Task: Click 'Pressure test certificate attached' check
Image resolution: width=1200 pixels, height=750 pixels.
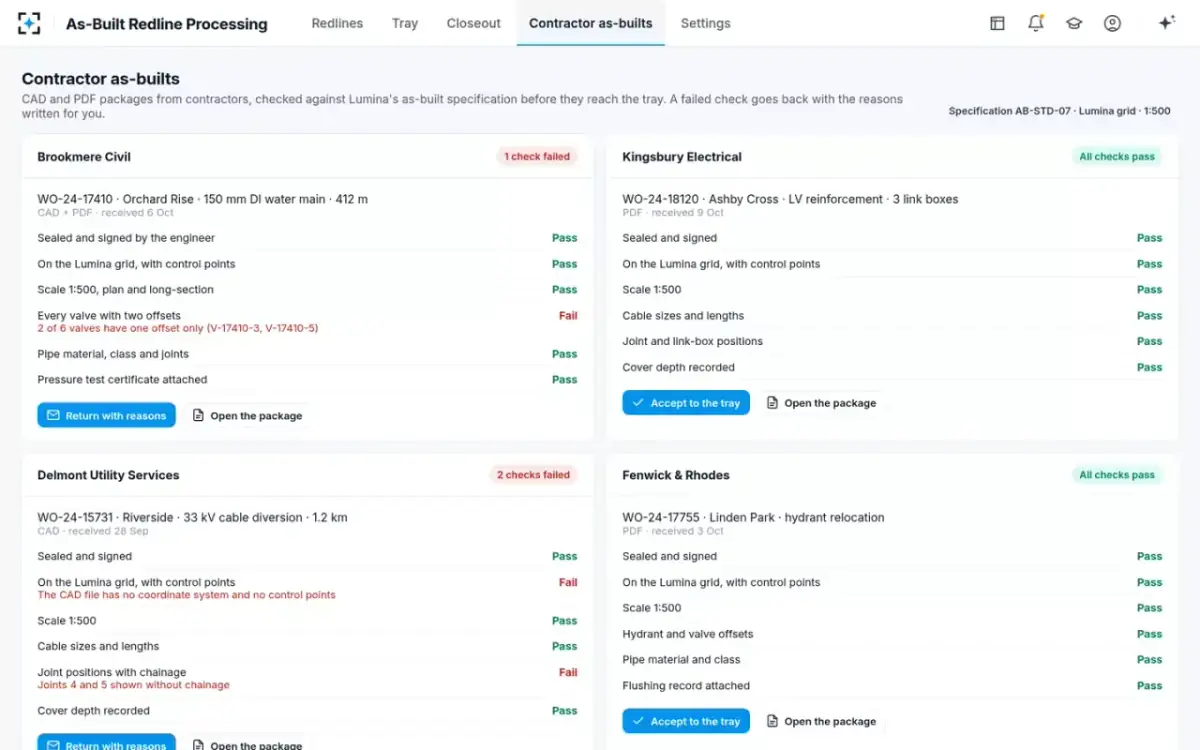Action: (x=122, y=380)
